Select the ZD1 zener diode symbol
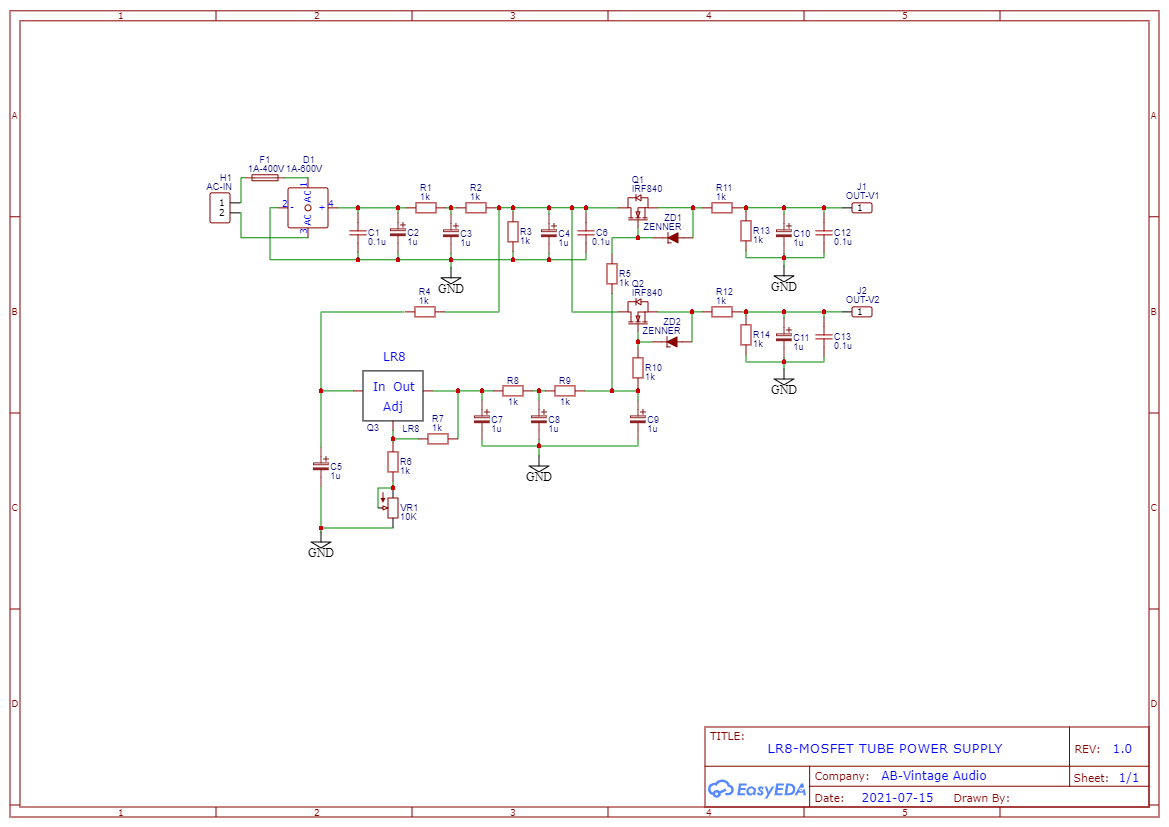 [672, 238]
